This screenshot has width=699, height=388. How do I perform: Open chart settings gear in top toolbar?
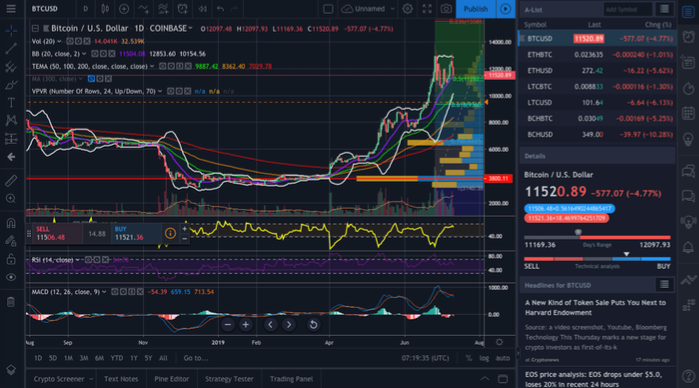click(407, 9)
